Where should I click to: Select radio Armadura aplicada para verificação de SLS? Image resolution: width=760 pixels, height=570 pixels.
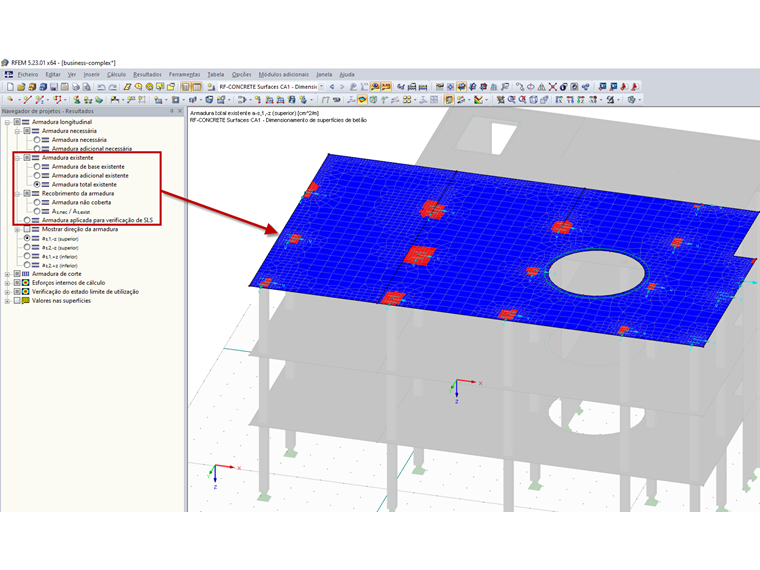point(27,220)
